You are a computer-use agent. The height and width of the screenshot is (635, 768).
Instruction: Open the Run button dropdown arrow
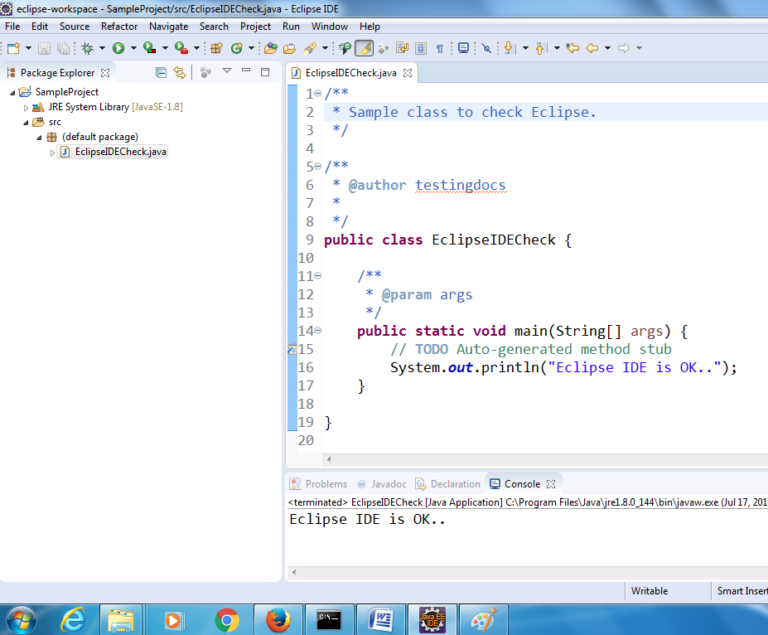(132, 48)
